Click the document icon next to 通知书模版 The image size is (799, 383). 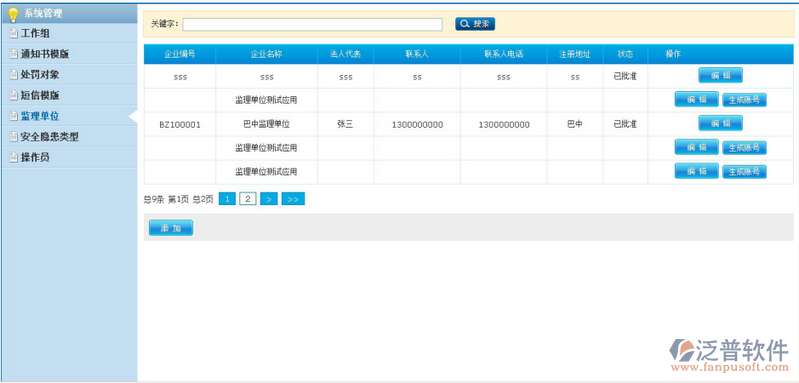[14, 54]
